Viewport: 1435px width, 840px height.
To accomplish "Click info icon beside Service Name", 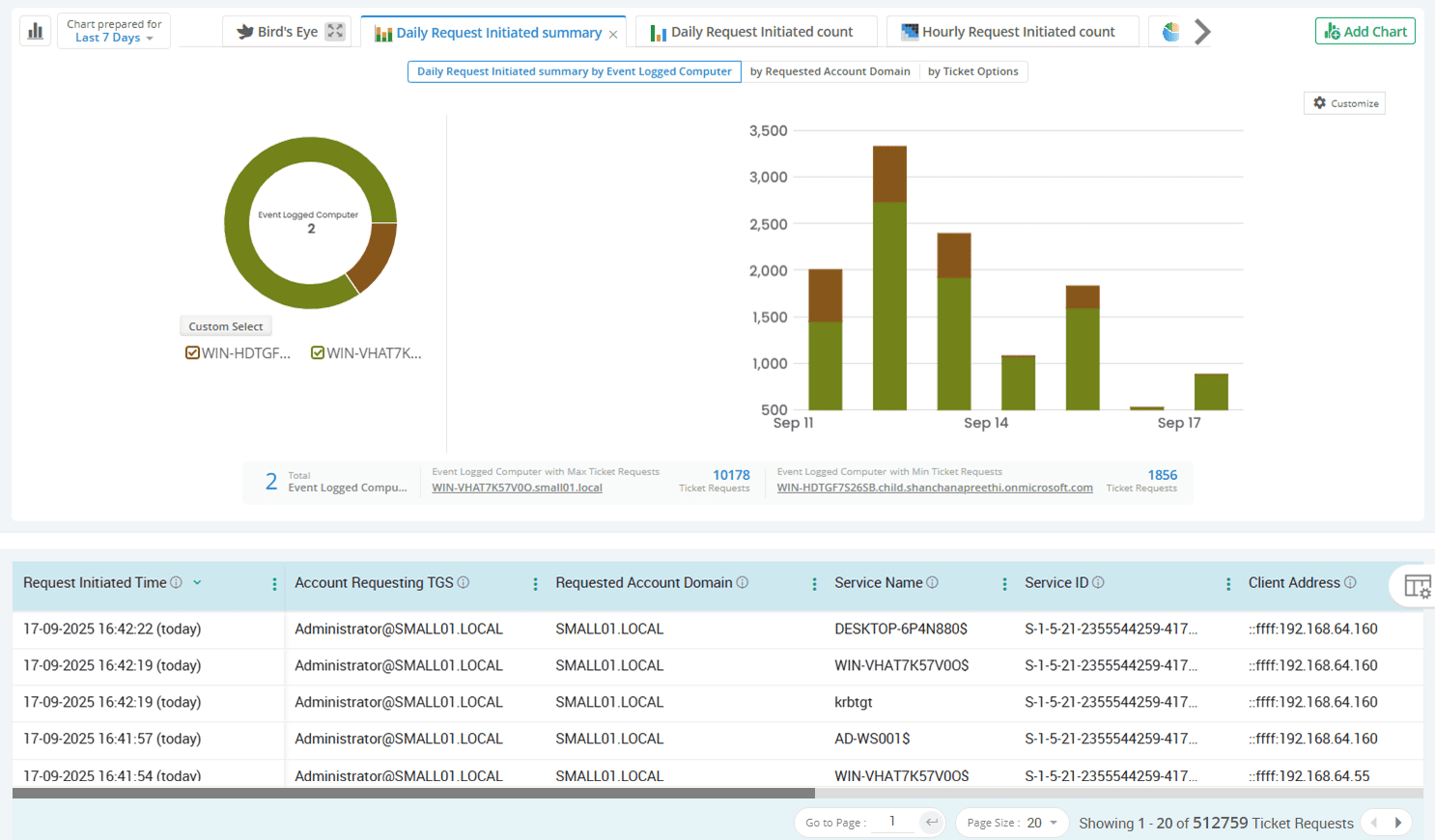I will pyautogui.click(x=932, y=582).
